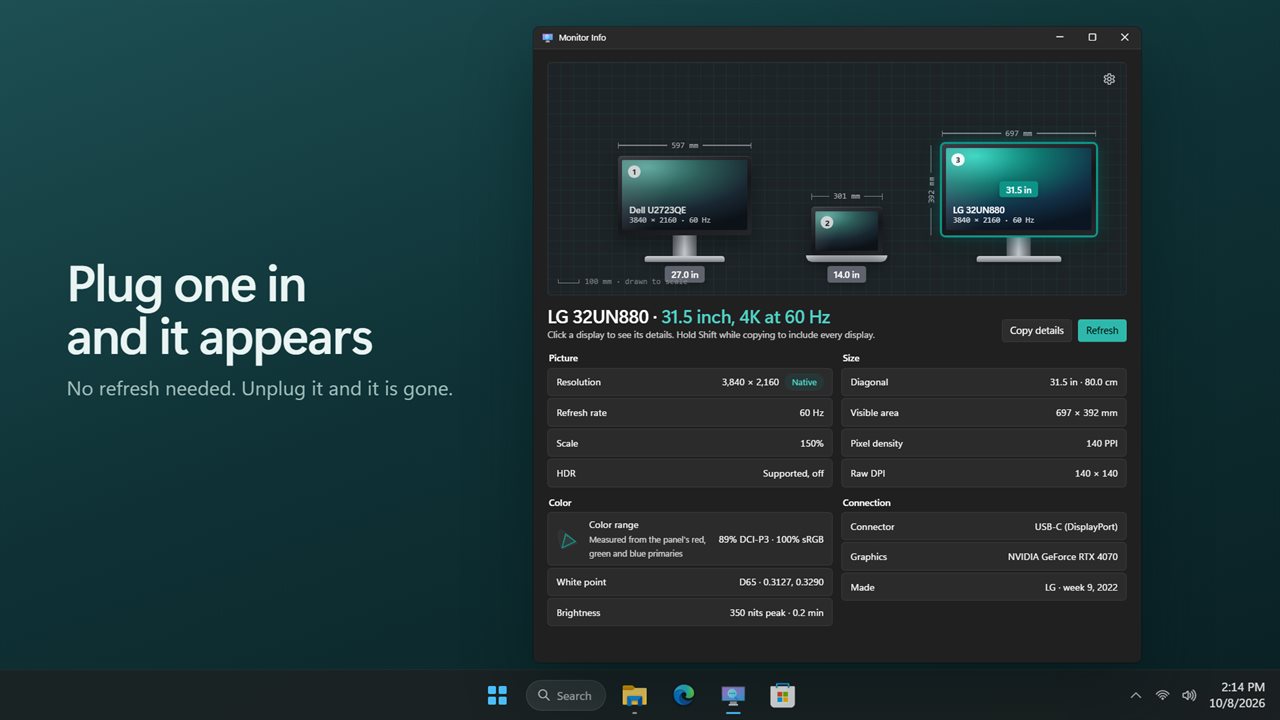This screenshot has height=720, width=1280.
Task: Click the "14.0 in" size label
Action: 846,274
